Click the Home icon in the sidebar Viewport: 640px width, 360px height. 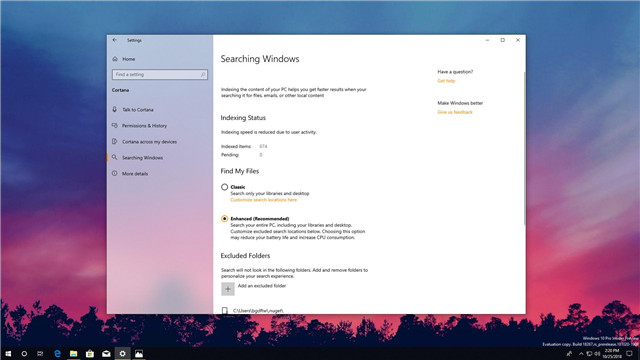pyautogui.click(x=115, y=59)
